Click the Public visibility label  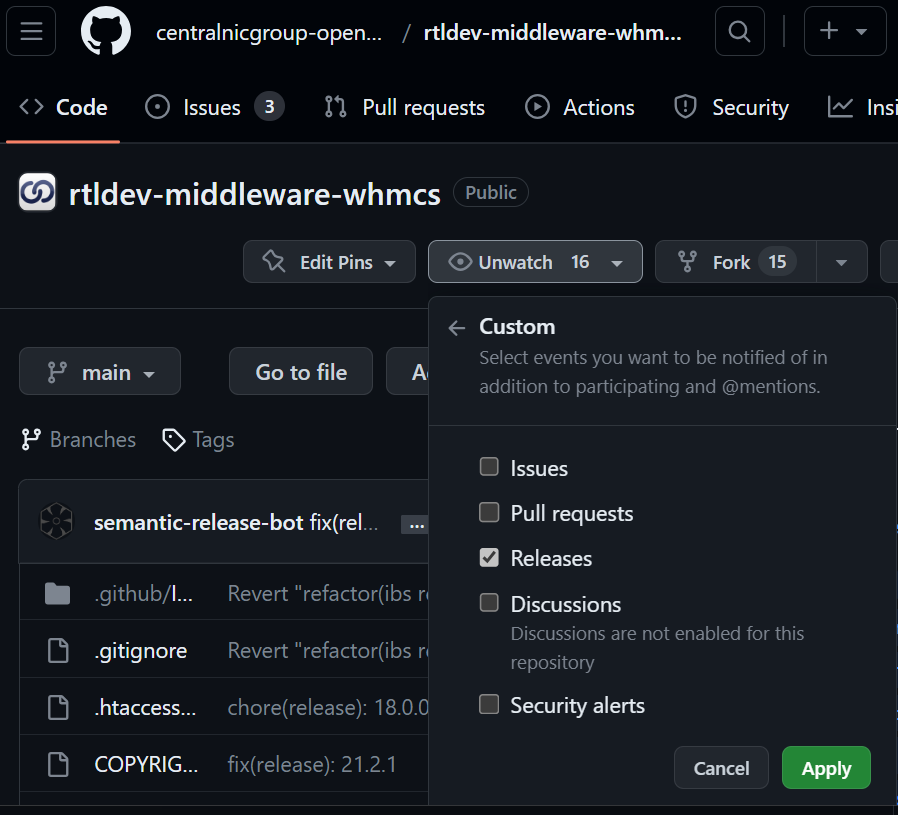coord(491,192)
